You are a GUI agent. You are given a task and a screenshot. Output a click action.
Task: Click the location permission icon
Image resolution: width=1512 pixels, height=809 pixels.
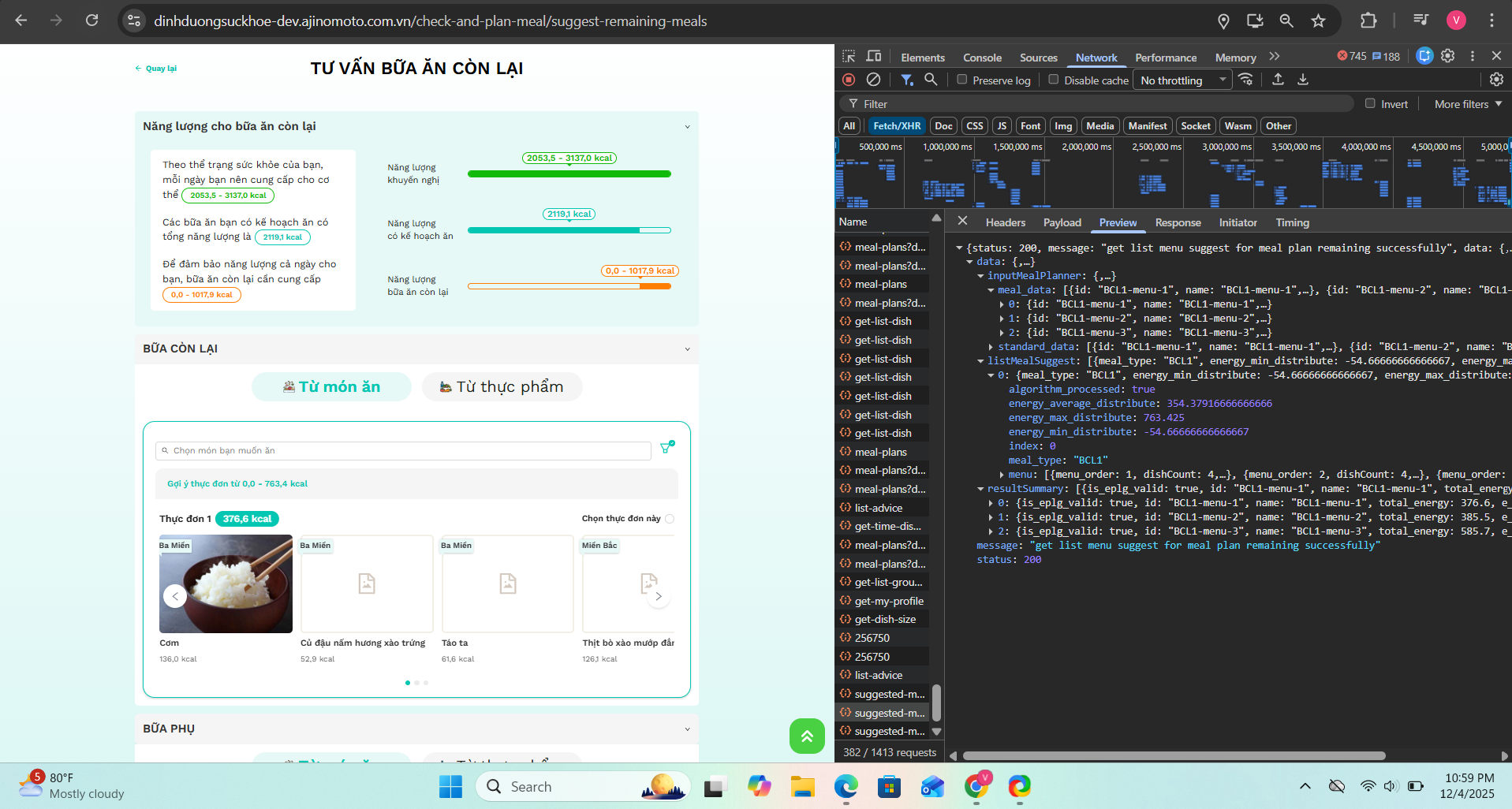(1223, 21)
